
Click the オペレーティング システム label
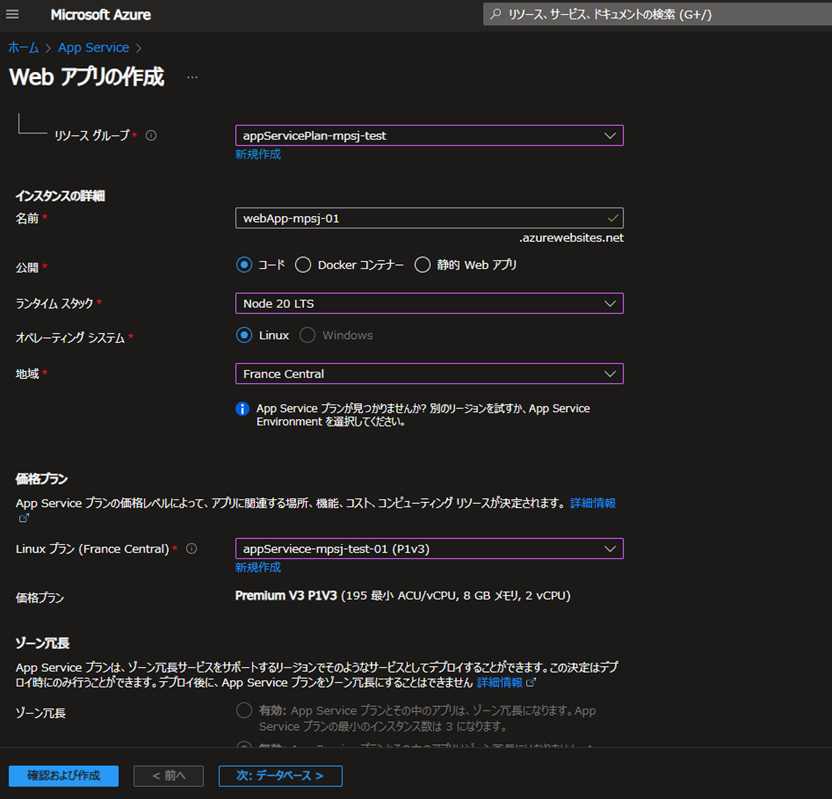[x=70, y=338]
